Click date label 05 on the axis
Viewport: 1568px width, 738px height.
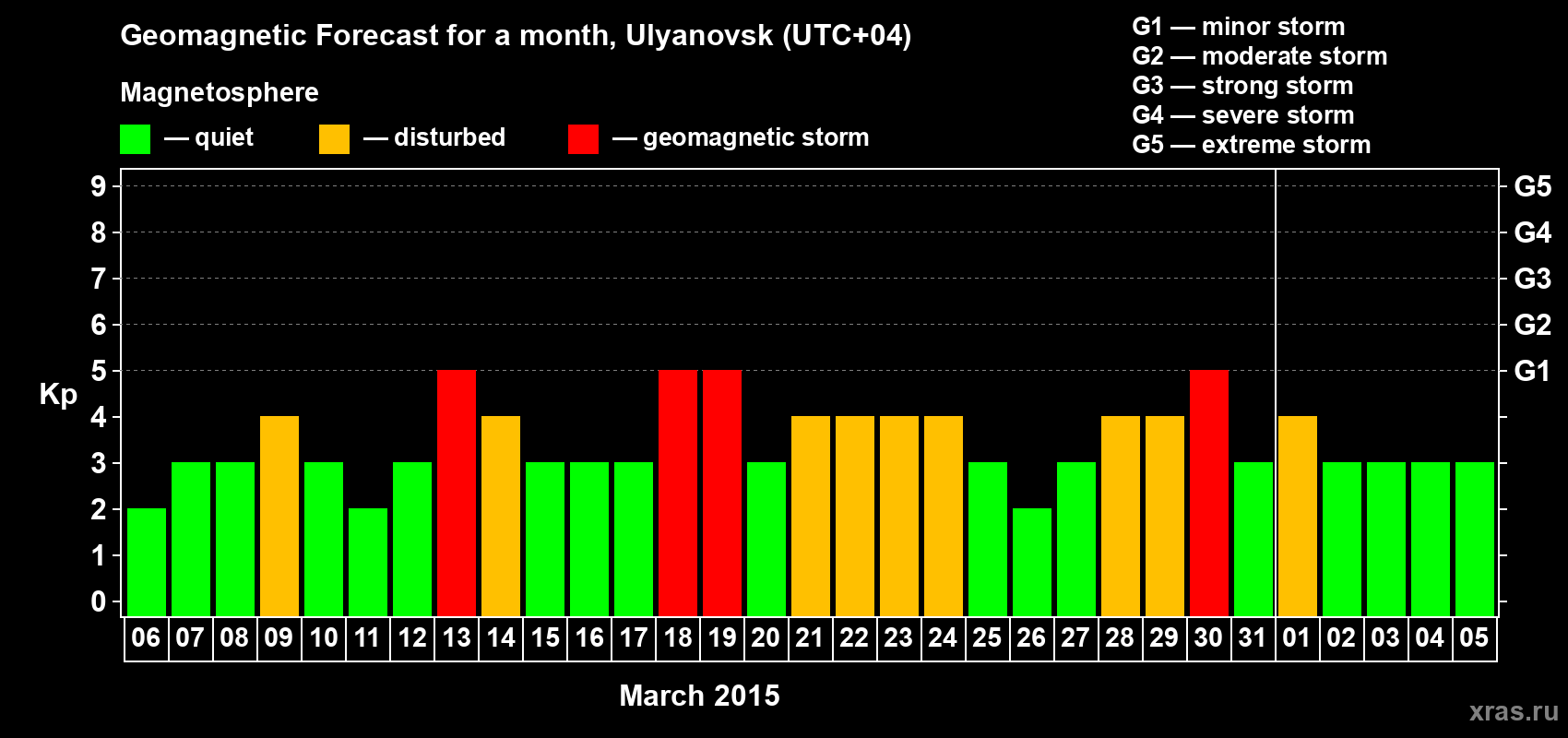(1474, 638)
